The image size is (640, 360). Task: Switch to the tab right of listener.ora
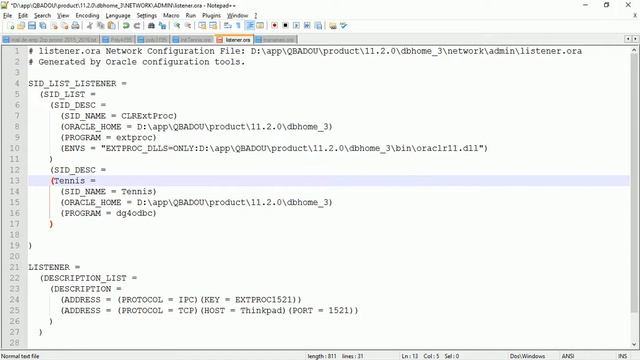tap(276, 40)
